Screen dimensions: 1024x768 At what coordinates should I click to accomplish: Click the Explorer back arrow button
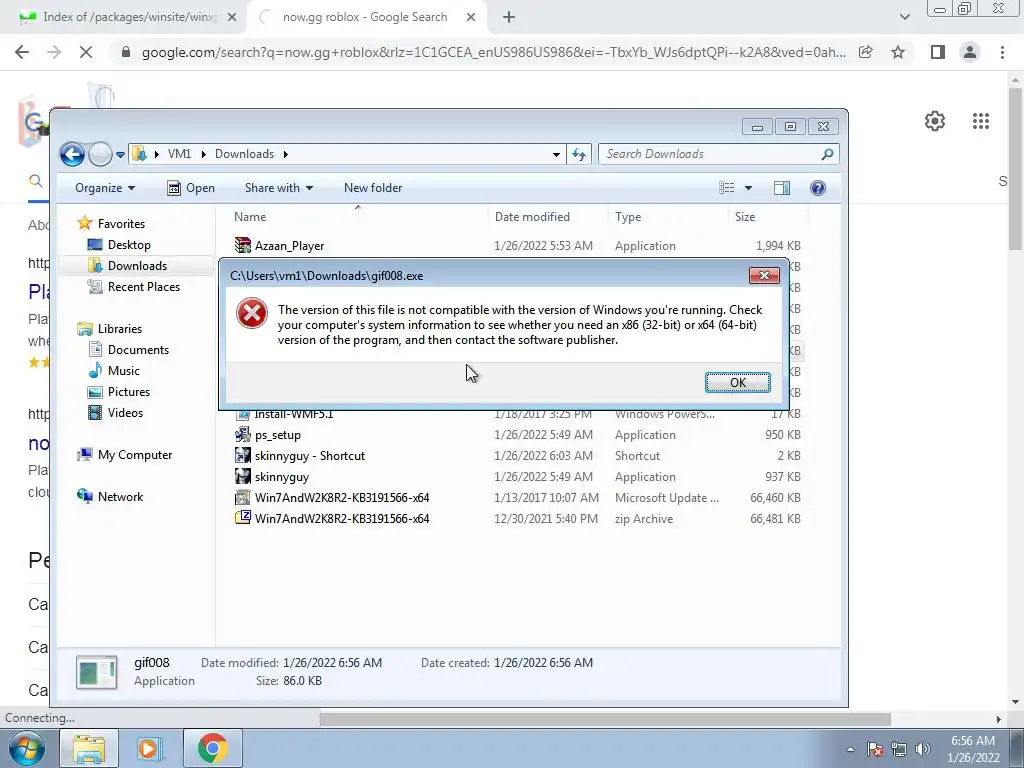pyautogui.click(x=72, y=154)
